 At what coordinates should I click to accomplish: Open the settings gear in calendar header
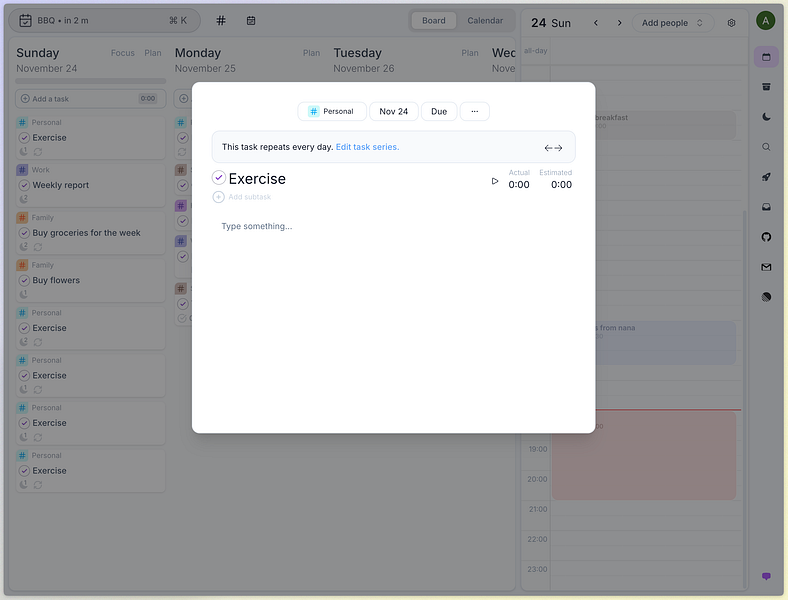click(731, 23)
